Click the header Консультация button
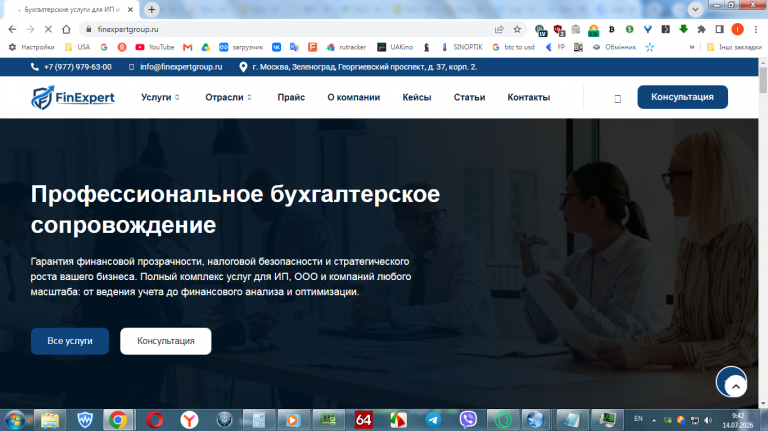 point(682,97)
